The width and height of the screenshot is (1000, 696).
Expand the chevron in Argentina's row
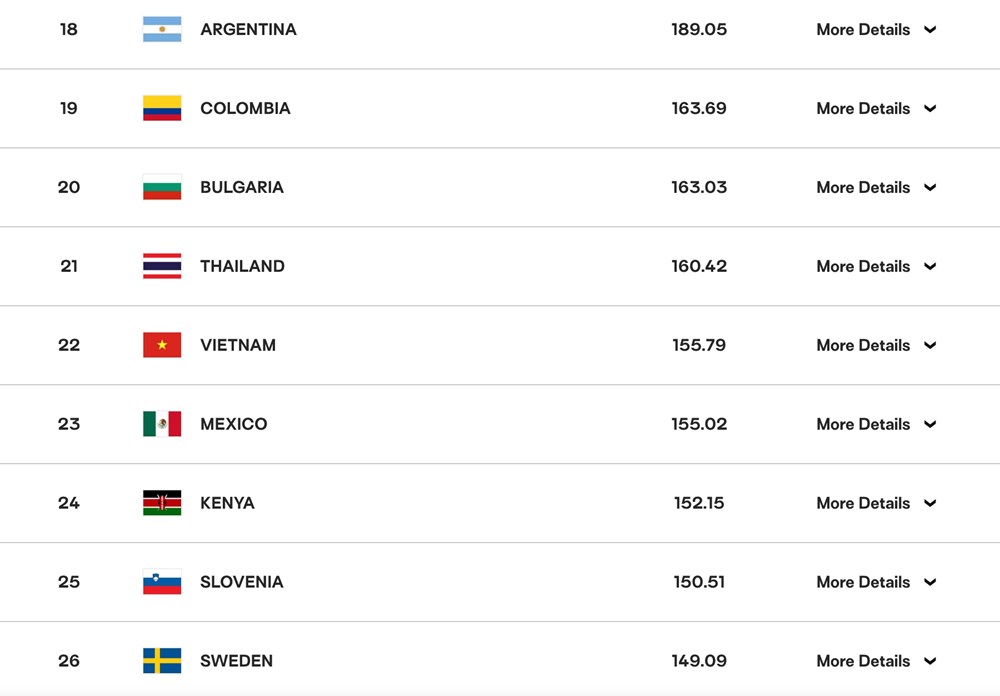930,29
